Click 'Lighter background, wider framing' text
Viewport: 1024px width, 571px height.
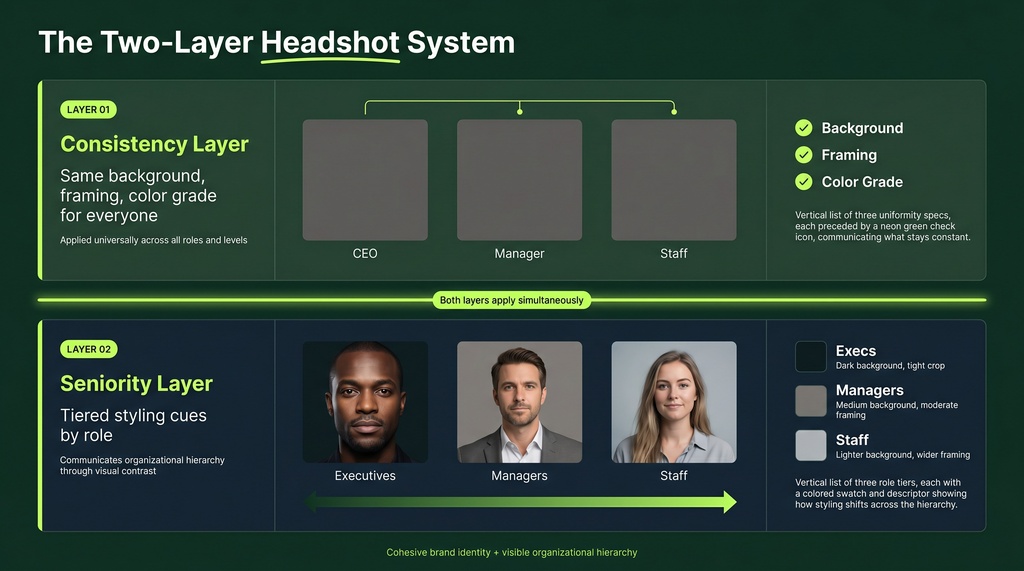[x=903, y=455]
